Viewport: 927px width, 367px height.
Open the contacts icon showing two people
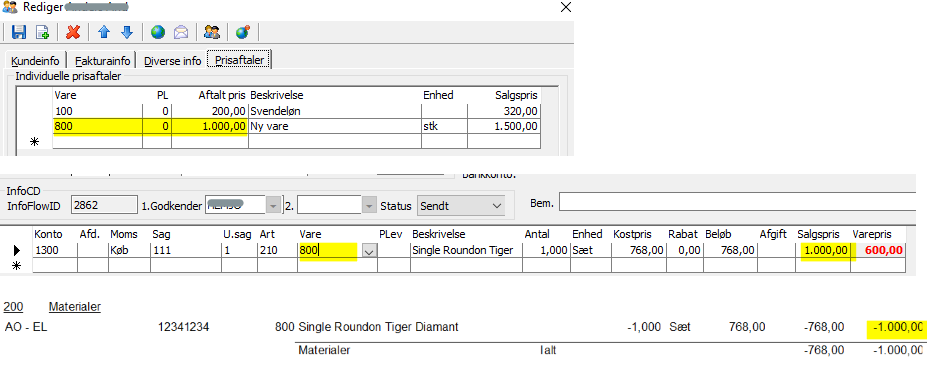[212, 32]
